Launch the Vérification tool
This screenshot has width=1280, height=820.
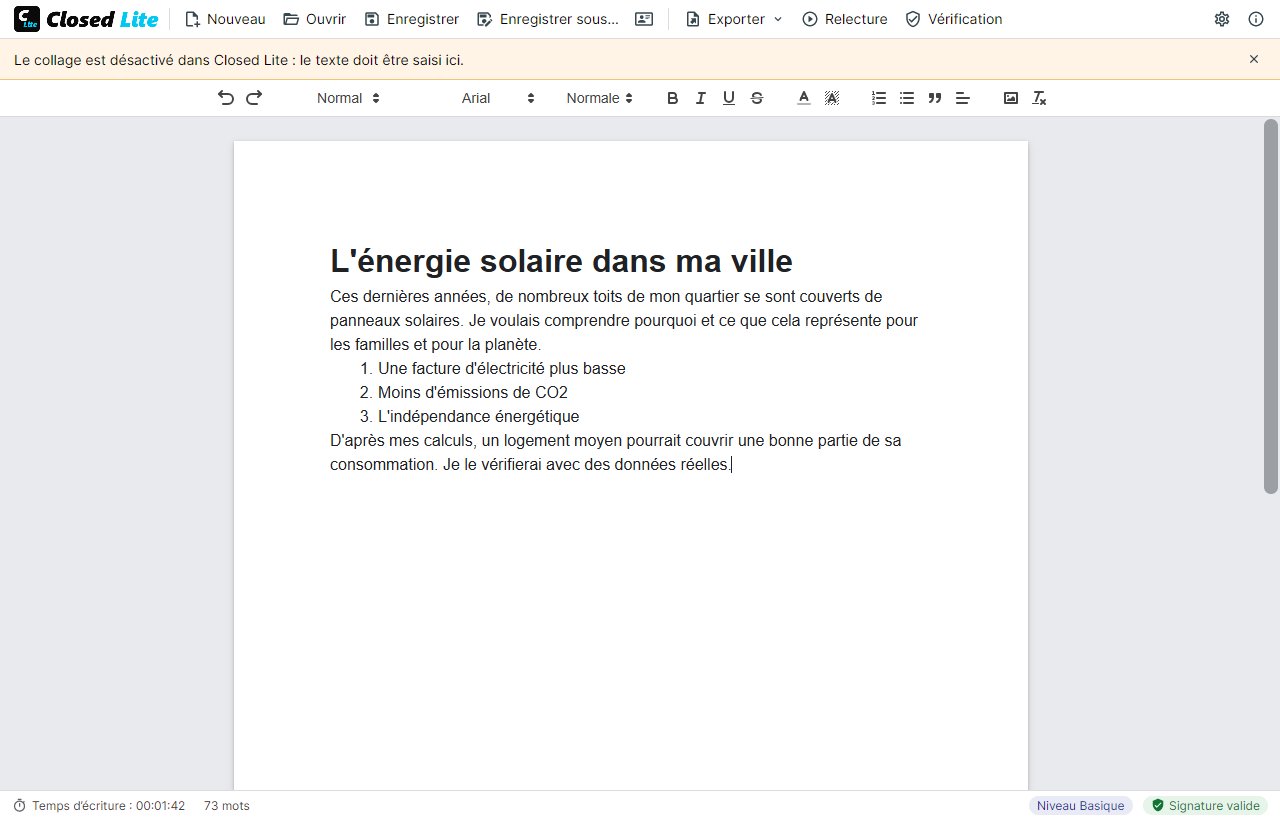[954, 19]
